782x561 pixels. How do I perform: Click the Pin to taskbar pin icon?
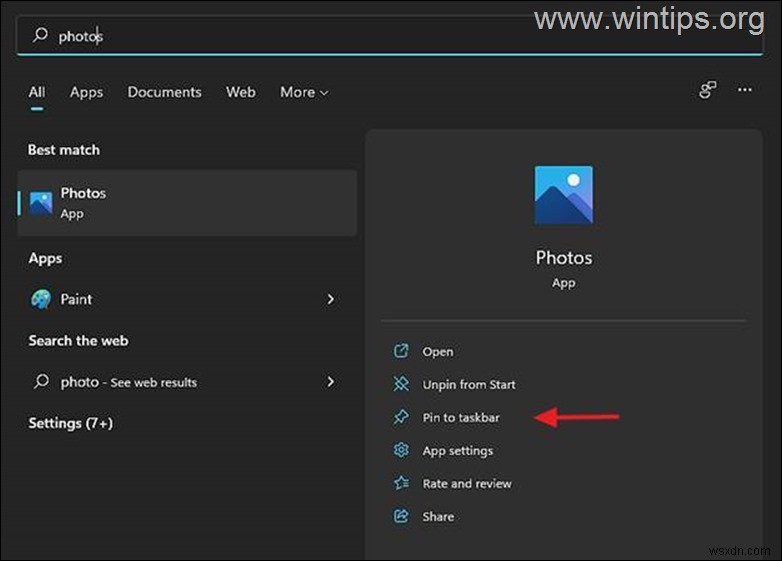click(x=401, y=417)
